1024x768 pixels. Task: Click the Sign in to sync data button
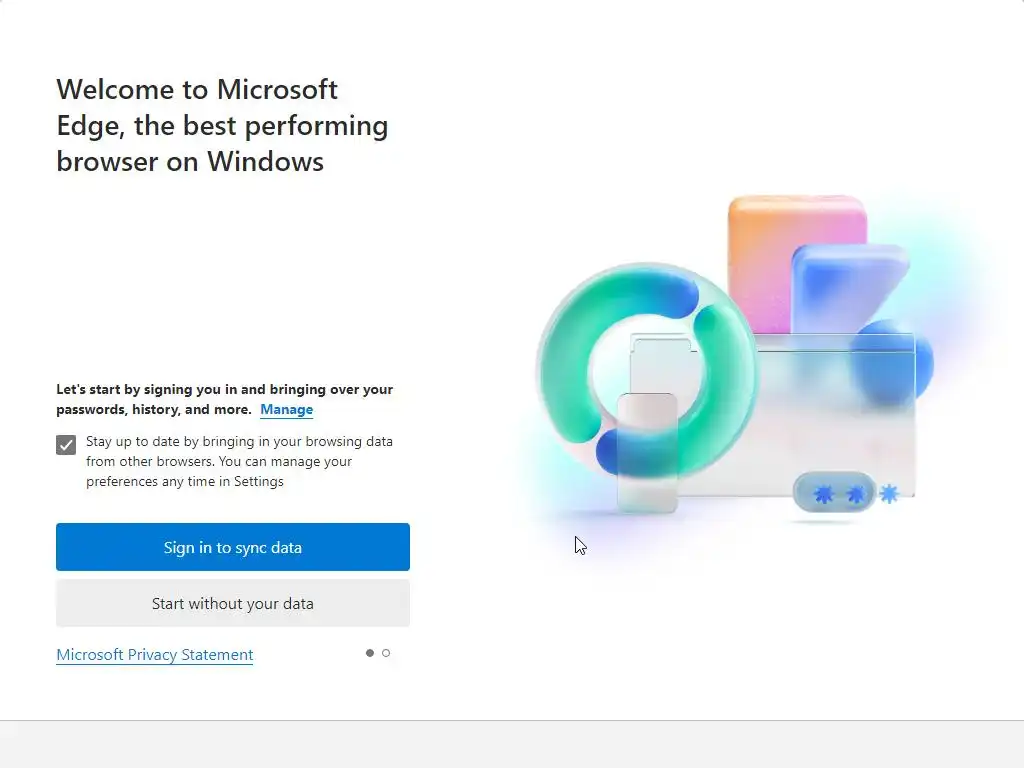point(232,547)
